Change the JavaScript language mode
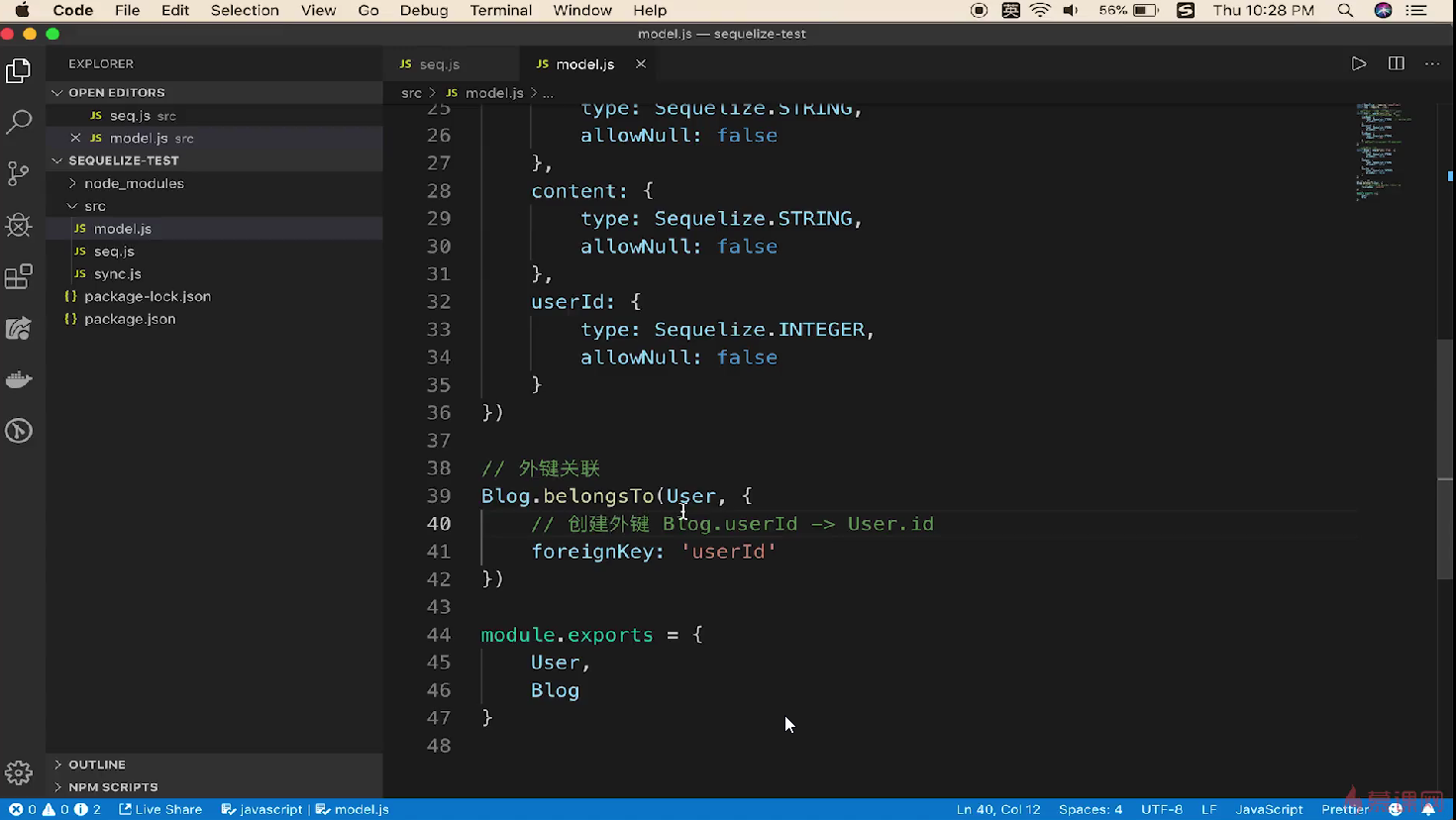Viewport: 1456px width, 820px height. point(1268,809)
